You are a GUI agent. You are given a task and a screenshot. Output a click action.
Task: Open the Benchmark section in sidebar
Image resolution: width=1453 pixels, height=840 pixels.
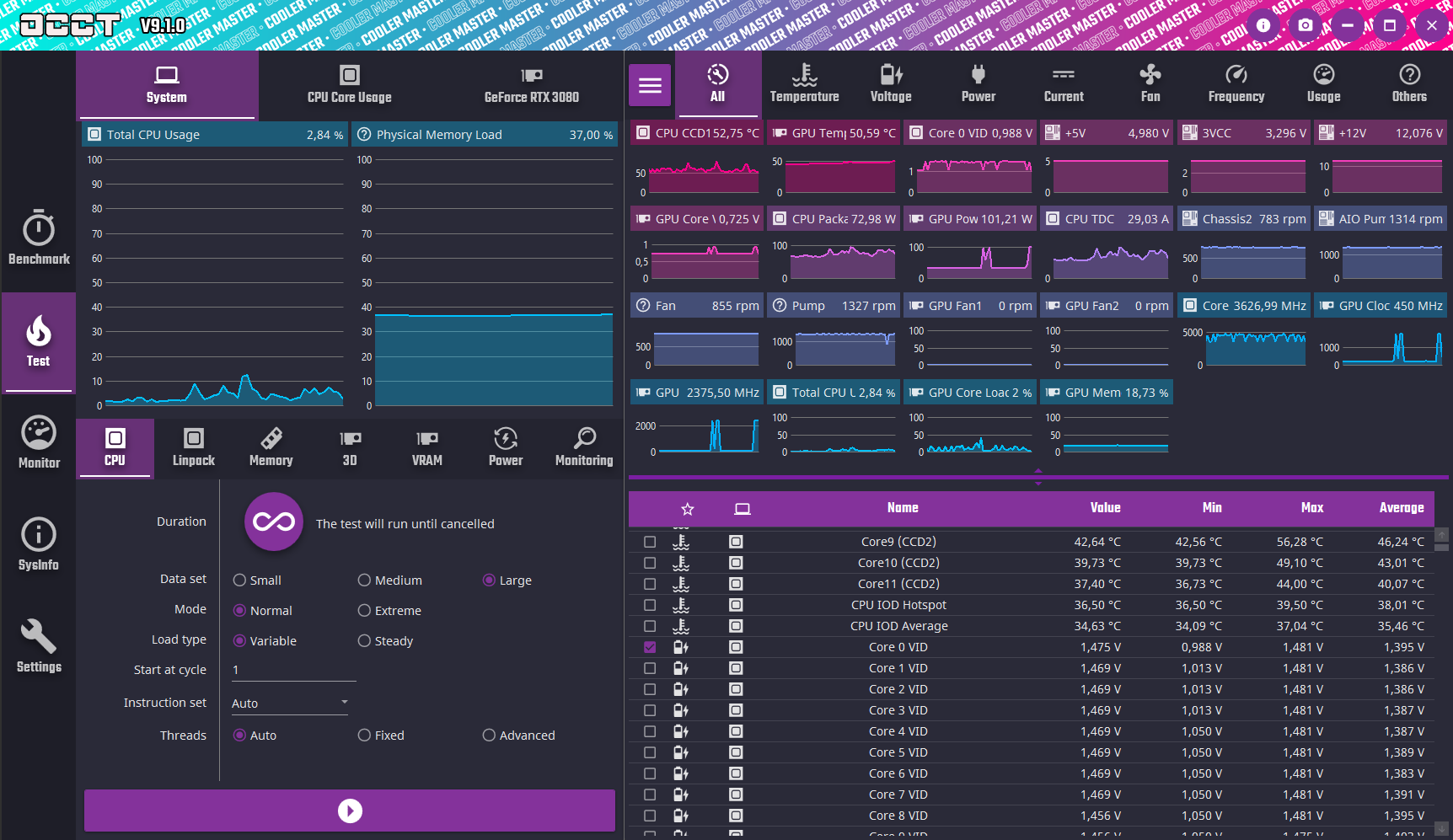click(x=39, y=238)
